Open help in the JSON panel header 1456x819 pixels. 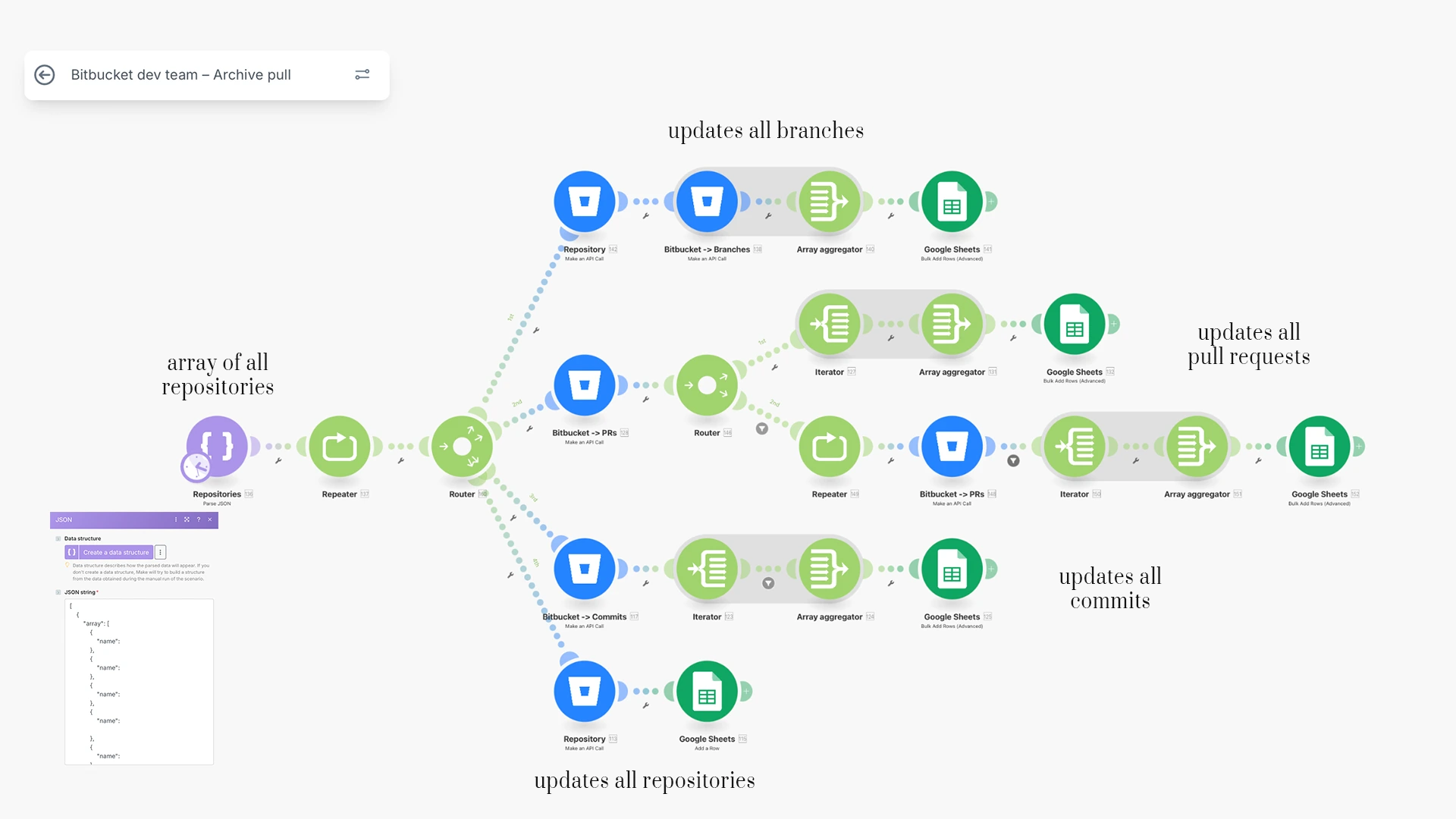click(x=199, y=519)
